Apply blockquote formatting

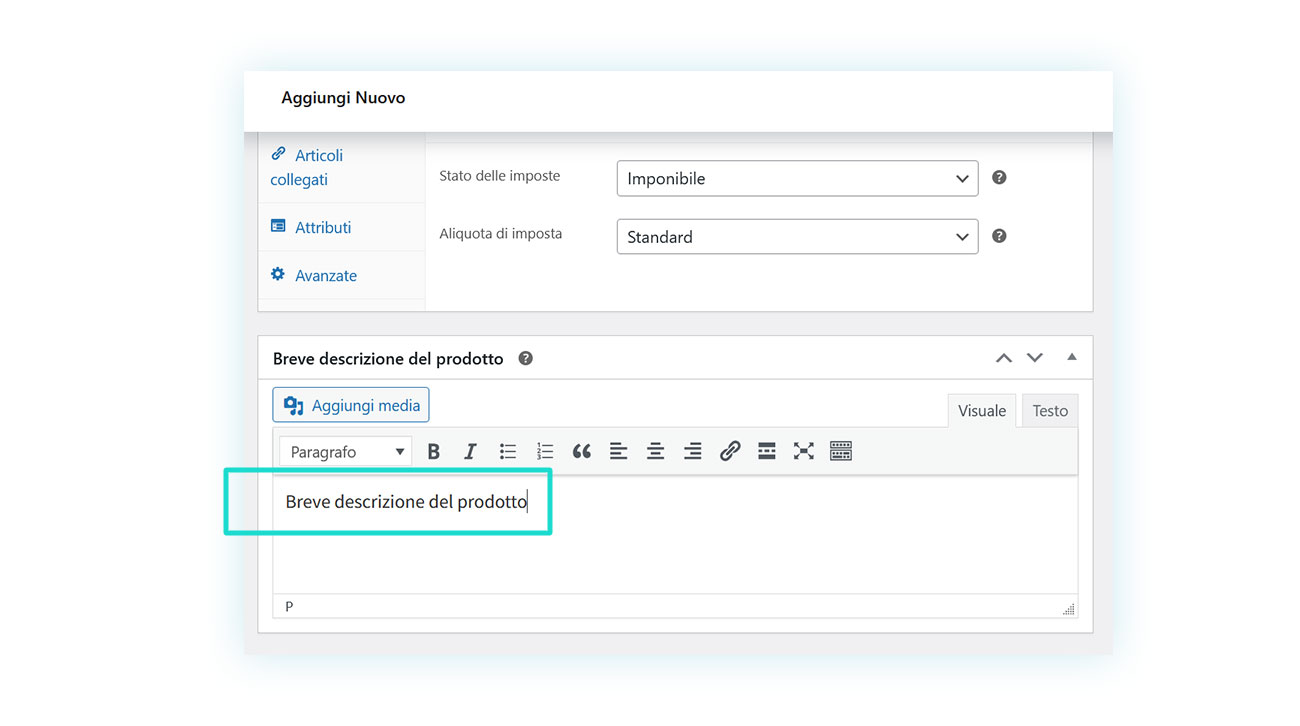click(x=581, y=452)
